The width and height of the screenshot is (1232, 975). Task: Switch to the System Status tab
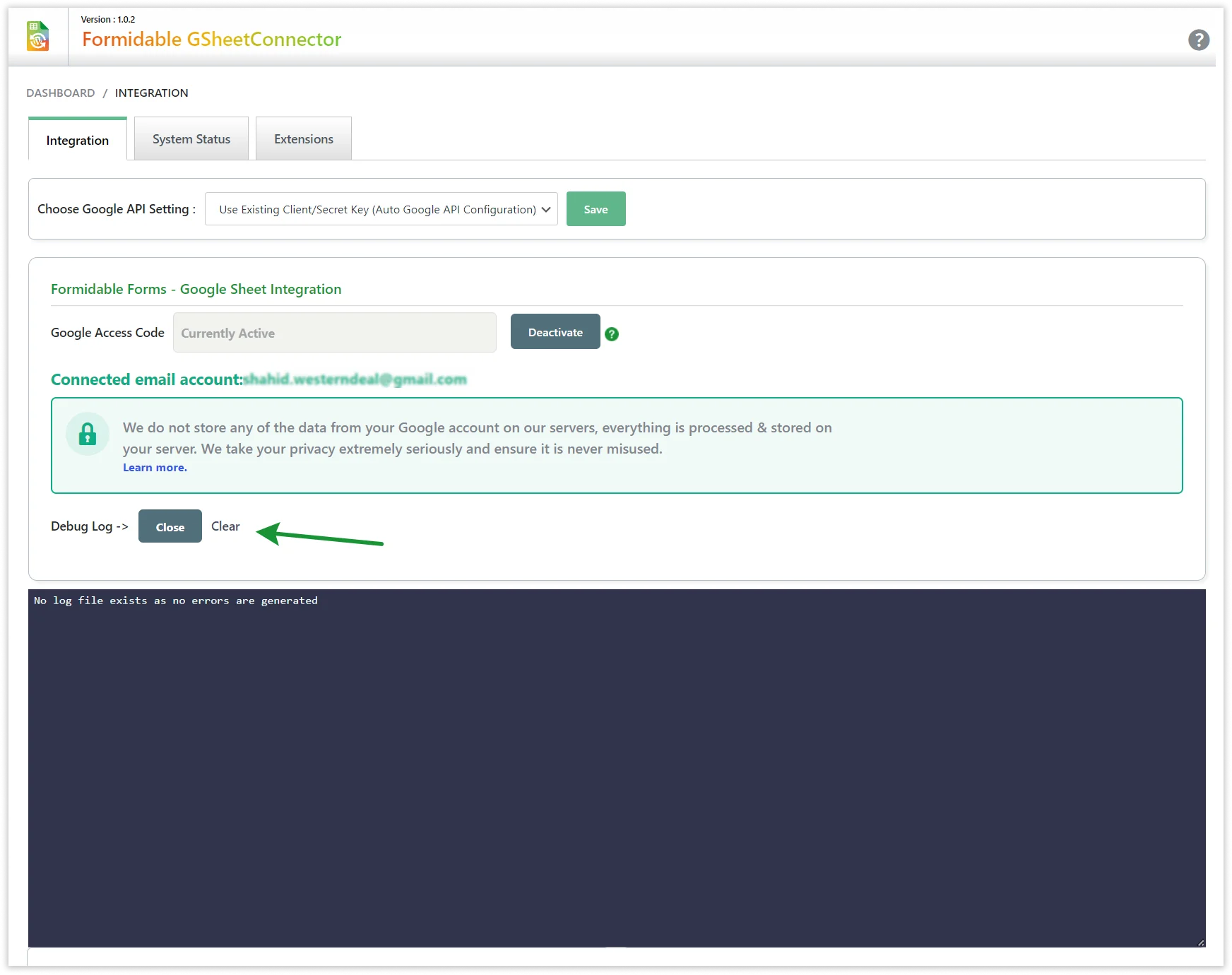191,139
